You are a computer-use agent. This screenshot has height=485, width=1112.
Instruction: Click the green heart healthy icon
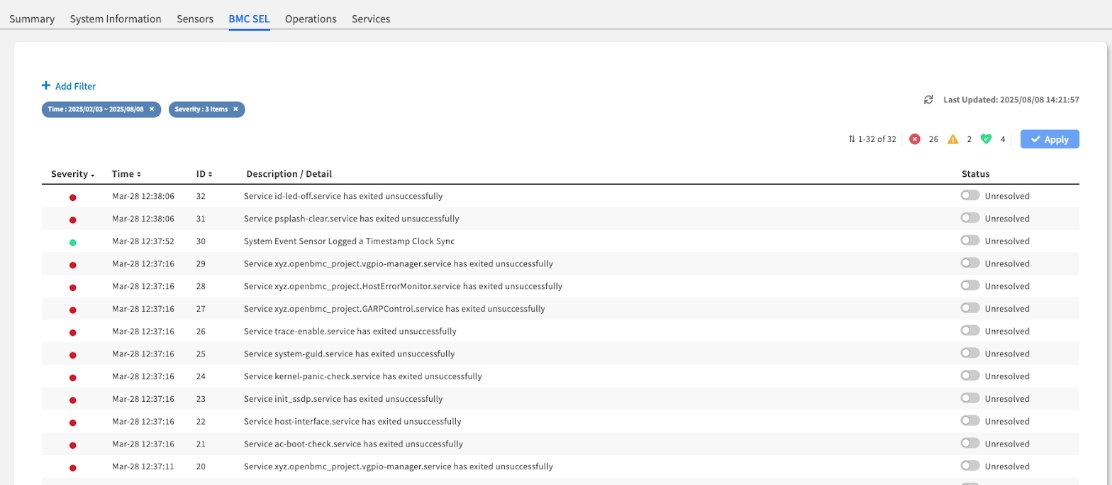[985, 139]
